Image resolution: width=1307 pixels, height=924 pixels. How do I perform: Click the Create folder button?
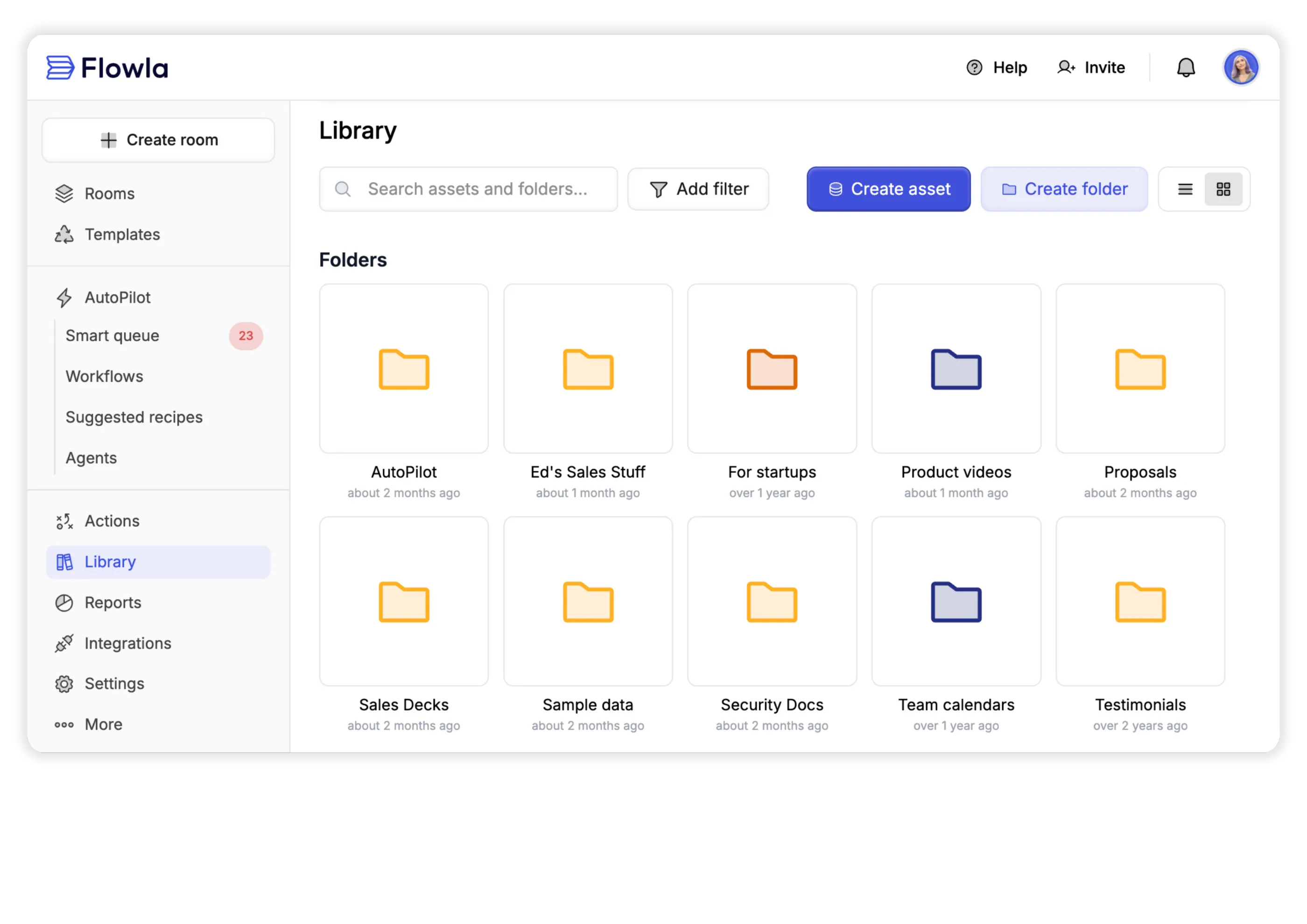1064,189
